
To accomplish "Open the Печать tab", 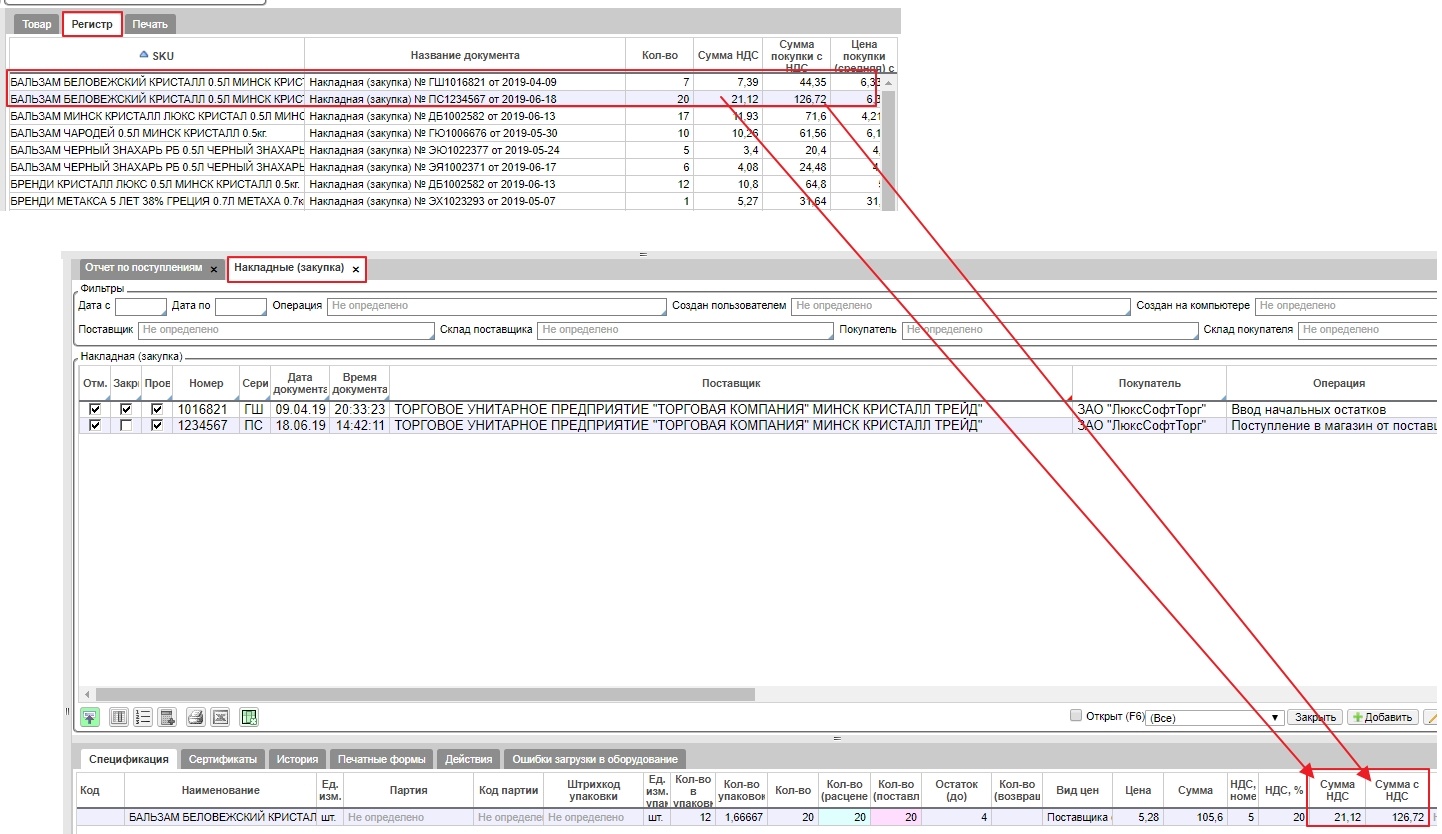I will pos(152,24).
